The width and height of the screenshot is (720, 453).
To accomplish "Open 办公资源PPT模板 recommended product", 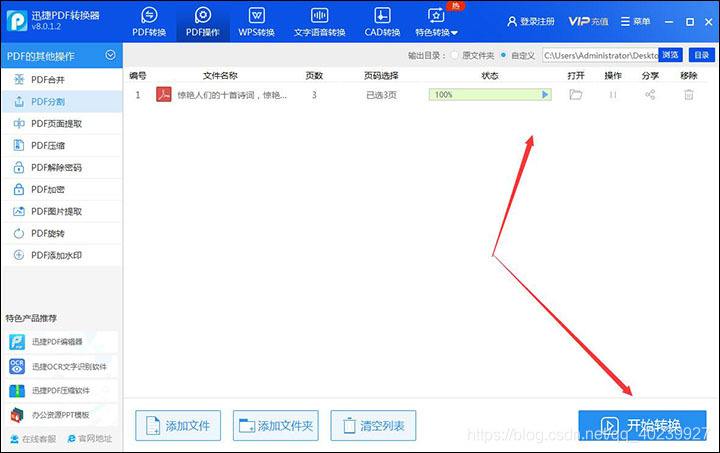I will pyautogui.click(x=62, y=415).
